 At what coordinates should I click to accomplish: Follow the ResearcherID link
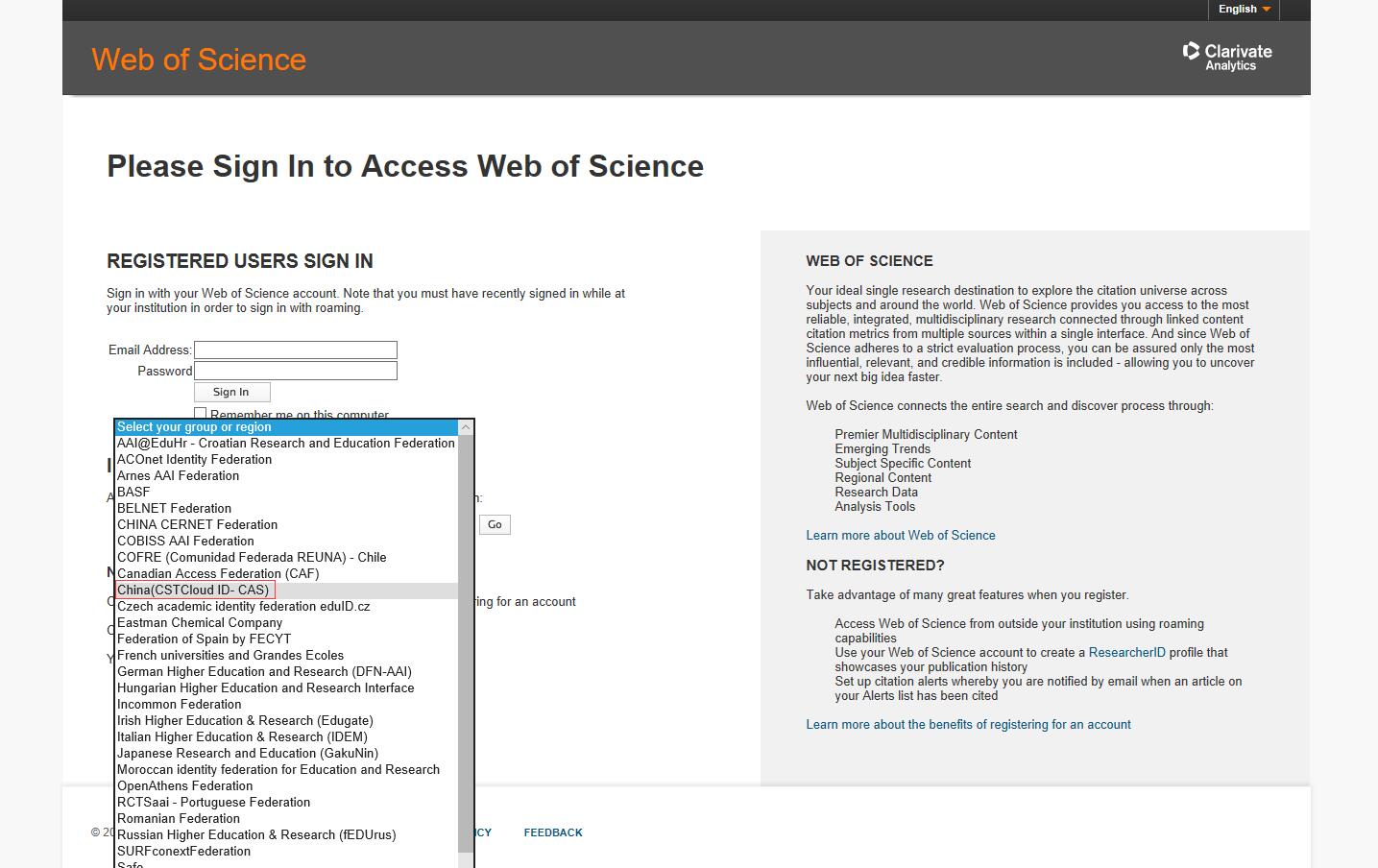click(1126, 653)
